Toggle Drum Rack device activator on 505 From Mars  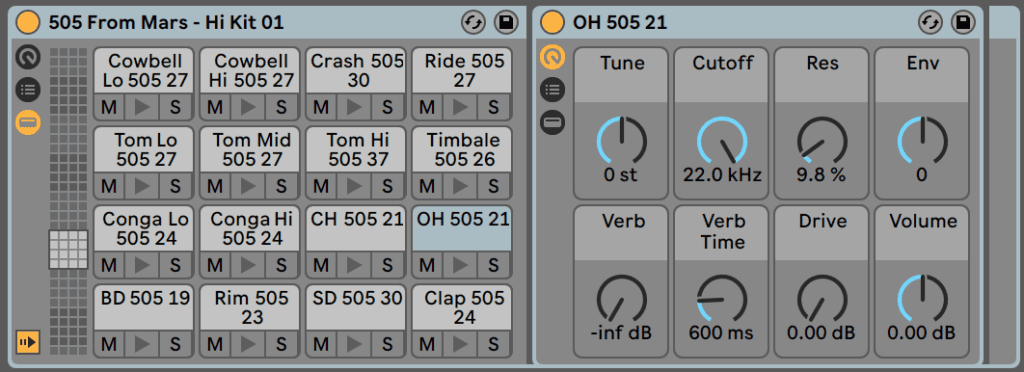pyautogui.click(x=28, y=23)
